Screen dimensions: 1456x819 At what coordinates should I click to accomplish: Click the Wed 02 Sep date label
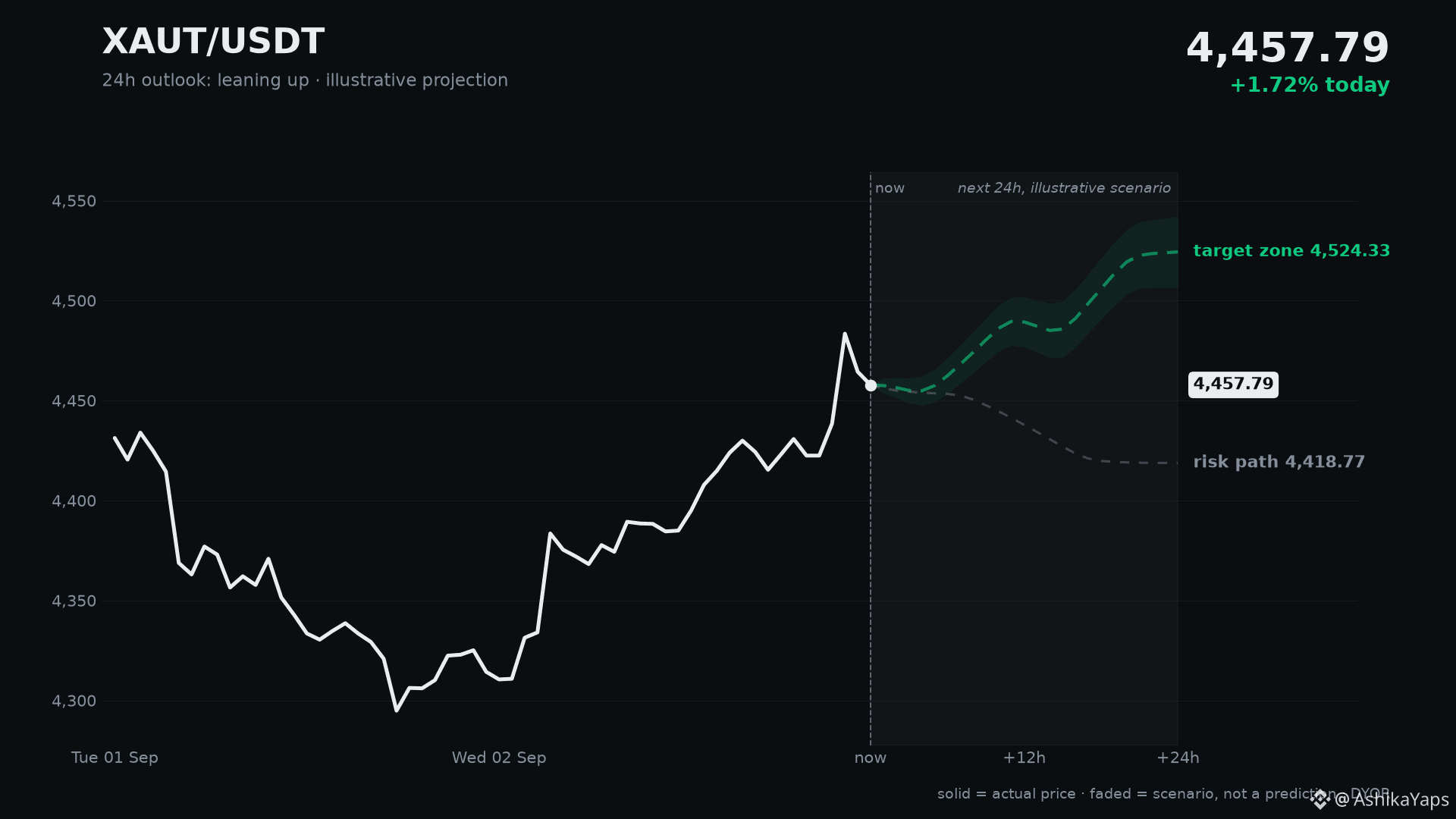click(x=499, y=758)
